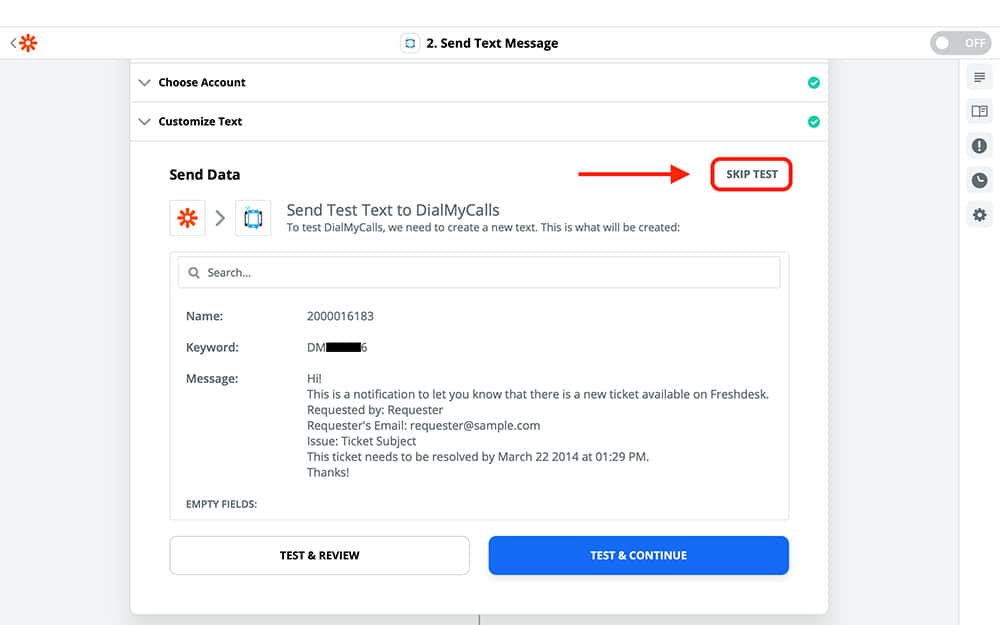This screenshot has width=1000, height=625.
Task: Click the DialMyCalls app icon beside Send Test
Action: click(253, 218)
